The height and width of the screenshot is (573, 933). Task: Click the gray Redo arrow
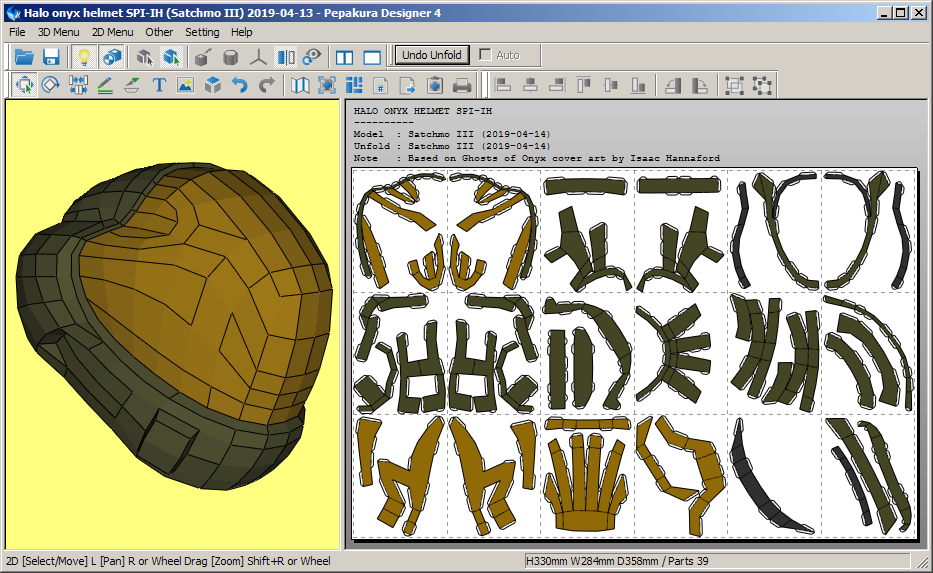point(267,85)
